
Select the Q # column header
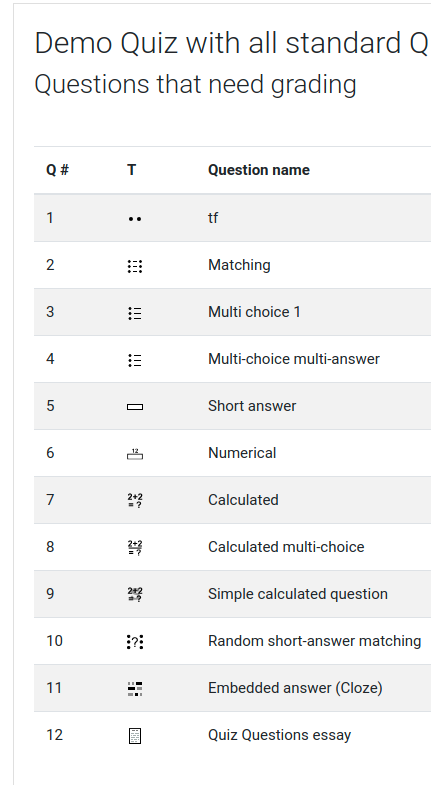pos(57,170)
